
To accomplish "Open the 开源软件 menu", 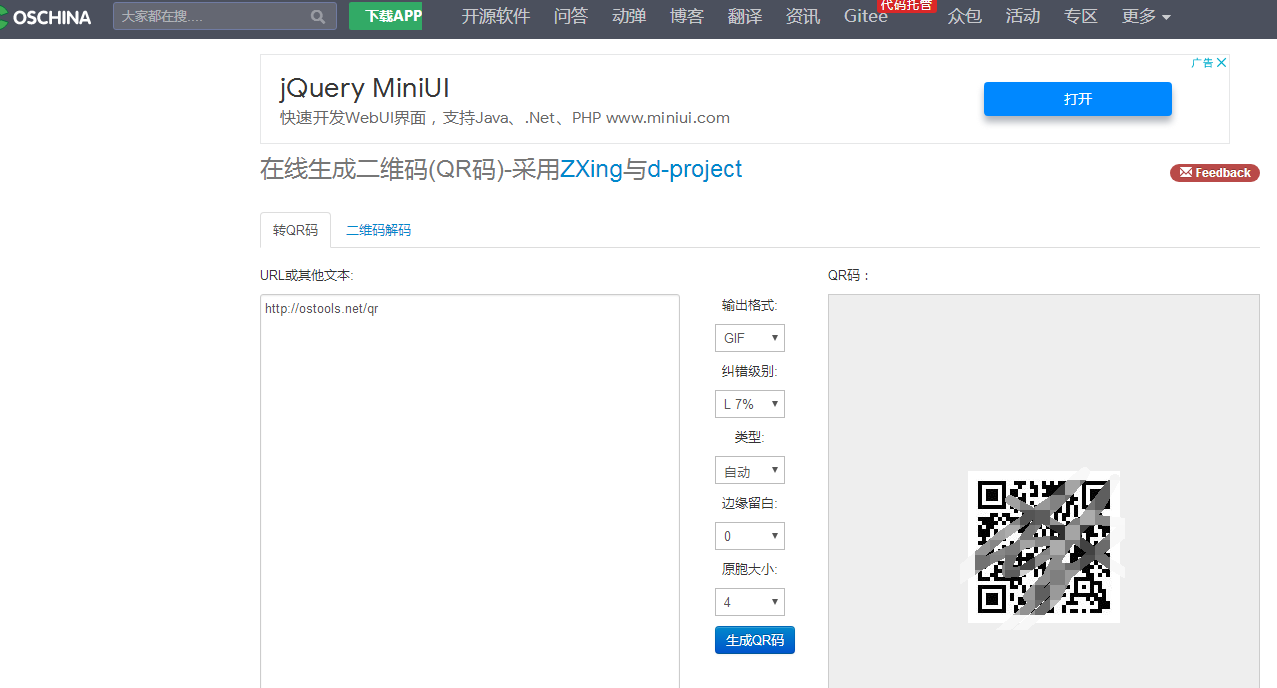I will click(x=496, y=16).
